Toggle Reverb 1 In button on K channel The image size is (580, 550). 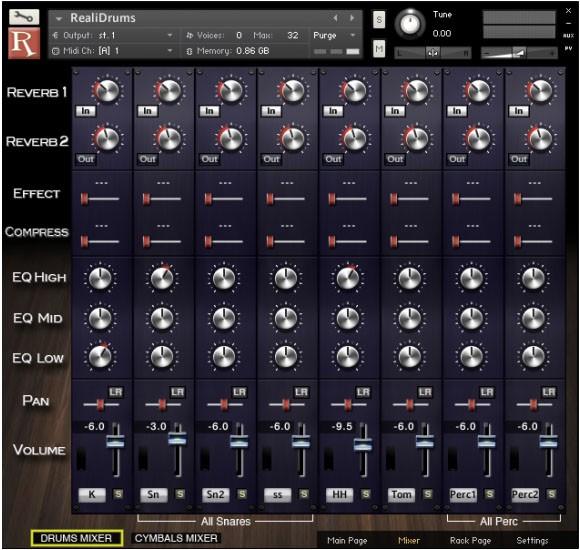85,111
